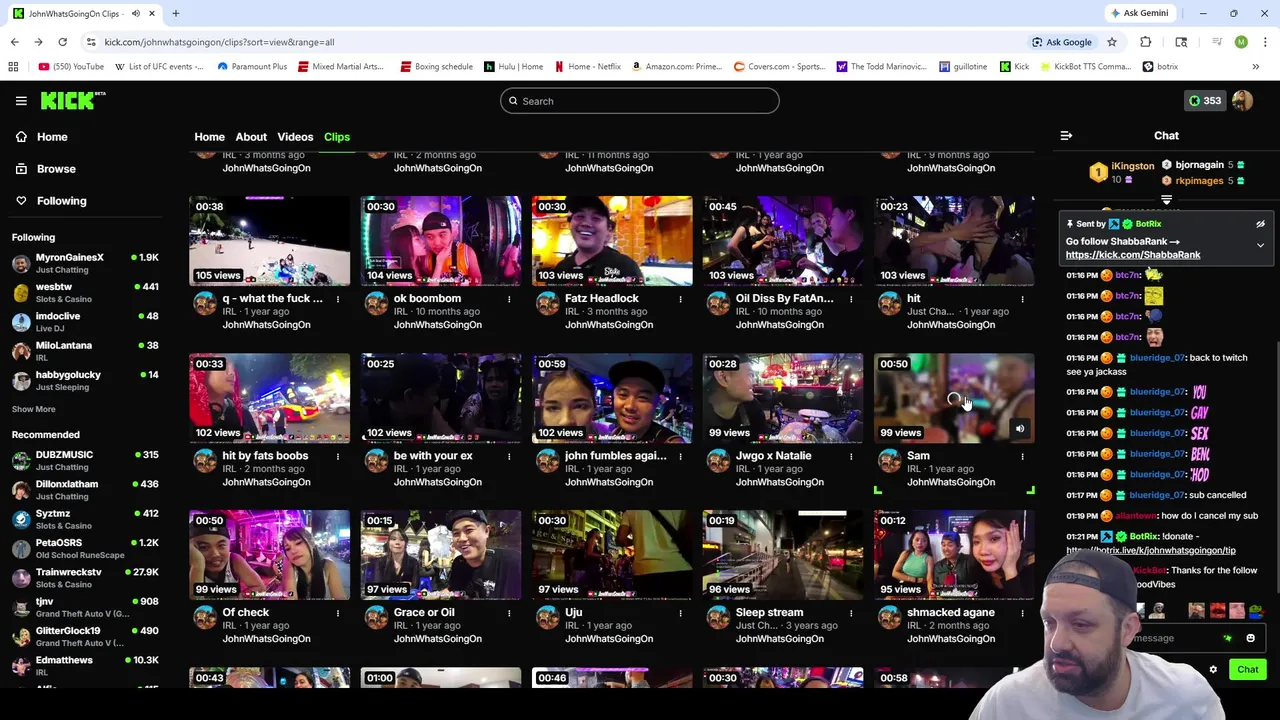1280x720 pixels.
Task: Open options menu for 'hit' clip
Action: (1022, 299)
